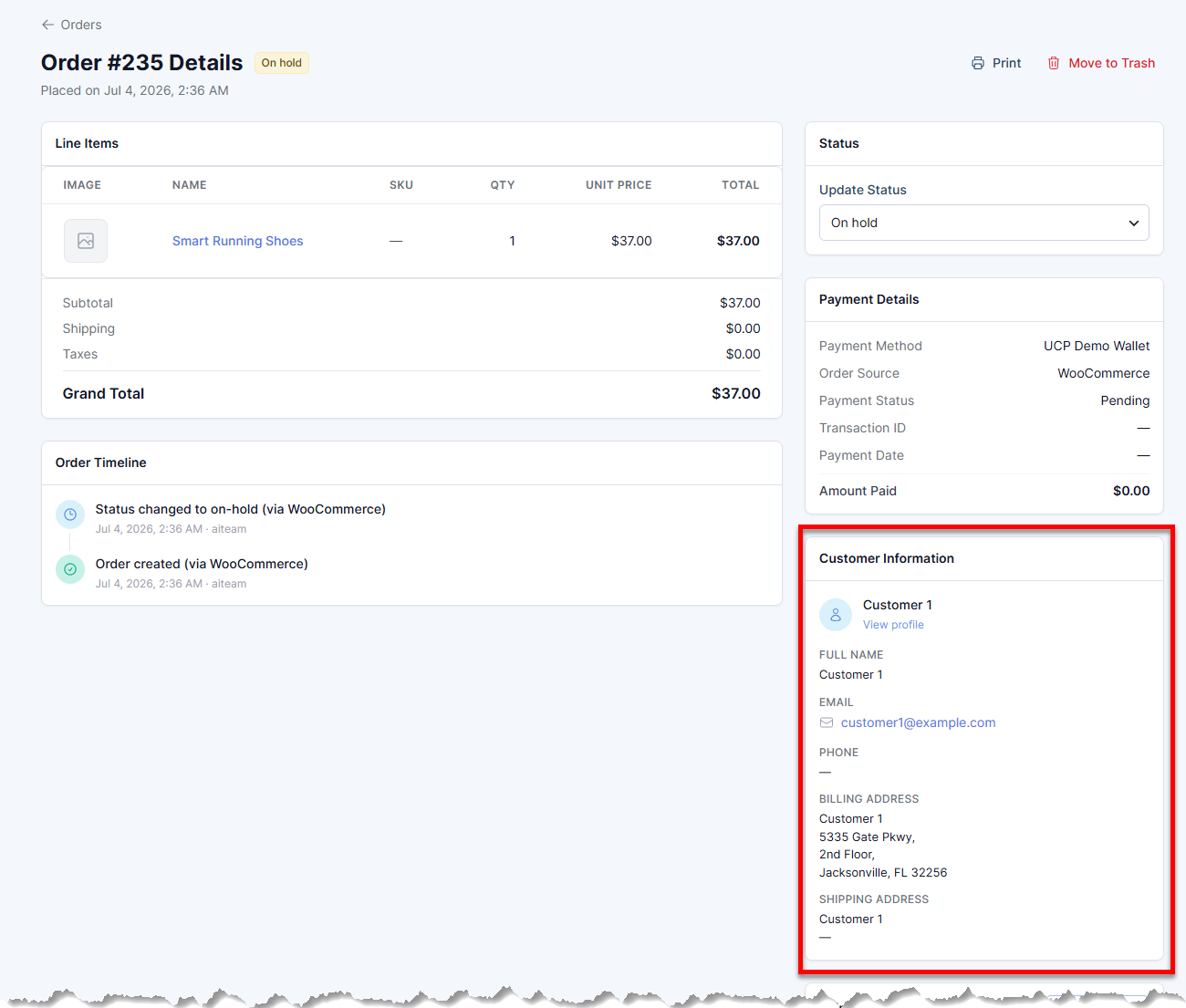The height and width of the screenshot is (1008, 1186).
Task: Click the line item total $37.00 in bold
Action: (x=738, y=241)
